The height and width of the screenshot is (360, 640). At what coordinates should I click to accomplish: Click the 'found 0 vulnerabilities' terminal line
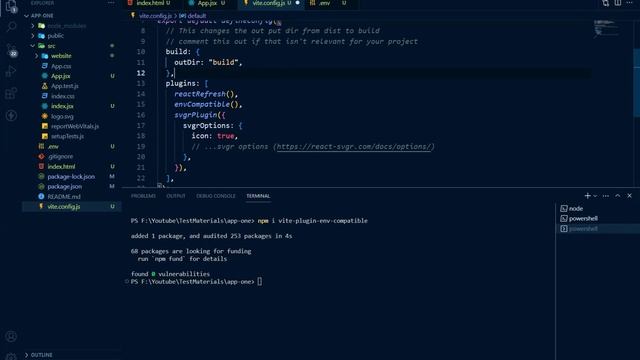coord(170,274)
